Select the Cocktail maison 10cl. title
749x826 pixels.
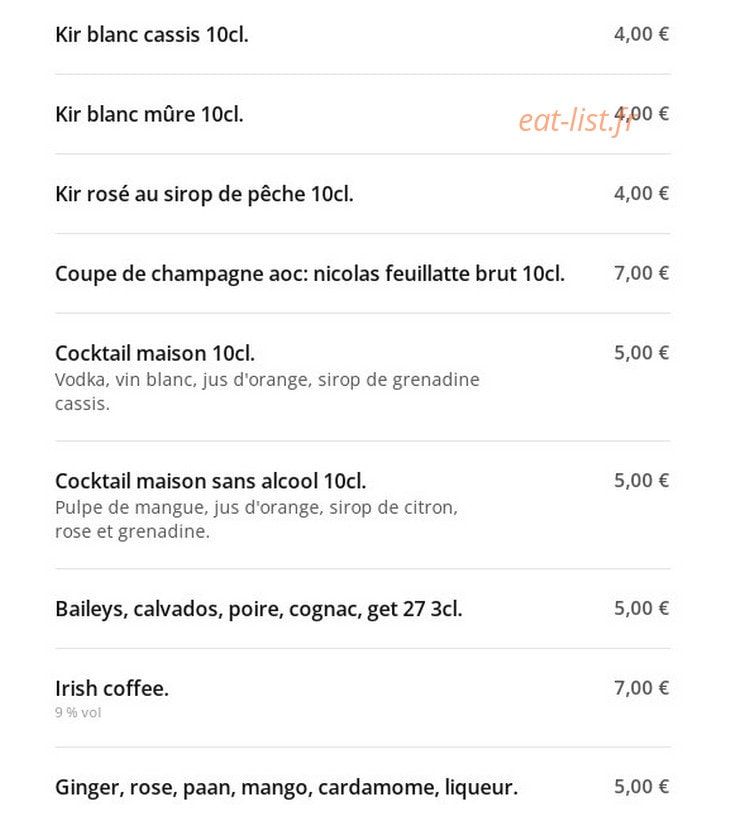click(x=155, y=353)
